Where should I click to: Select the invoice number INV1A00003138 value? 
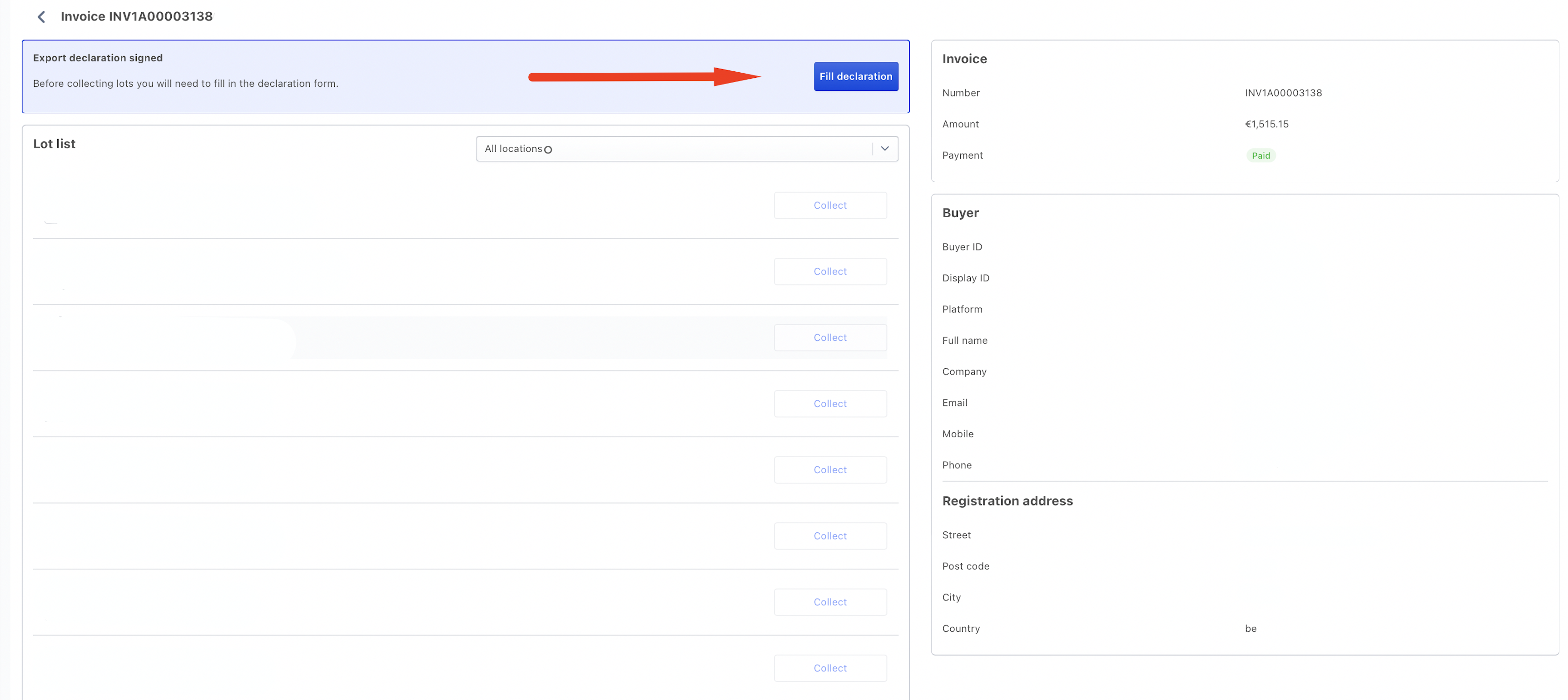pos(1283,93)
